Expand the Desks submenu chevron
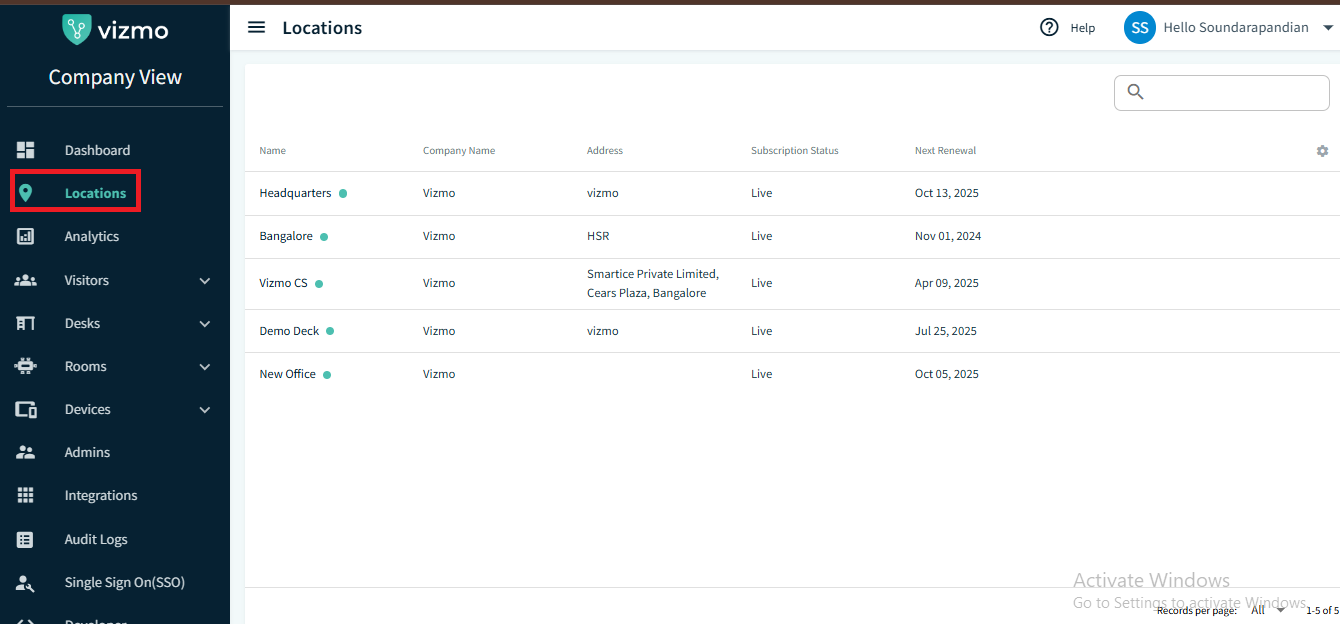This screenshot has height=624, width=1340. click(x=205, y=324)
